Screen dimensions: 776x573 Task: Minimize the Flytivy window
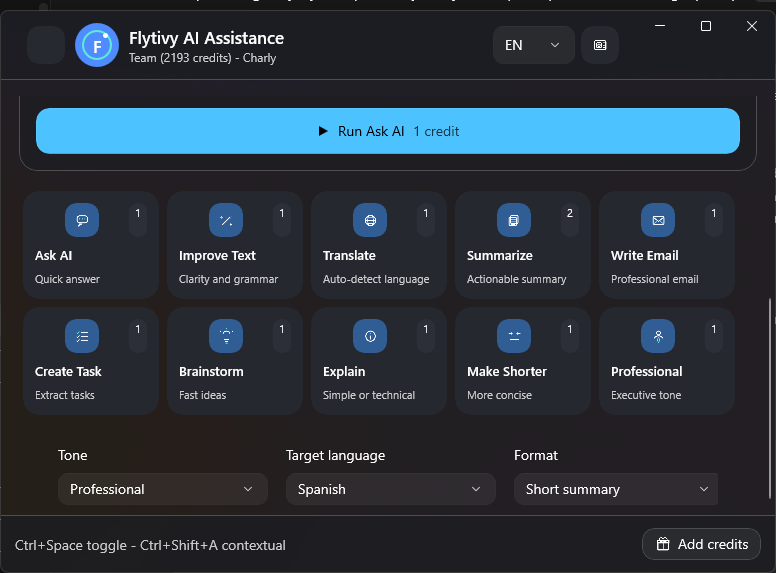(660, 26)
